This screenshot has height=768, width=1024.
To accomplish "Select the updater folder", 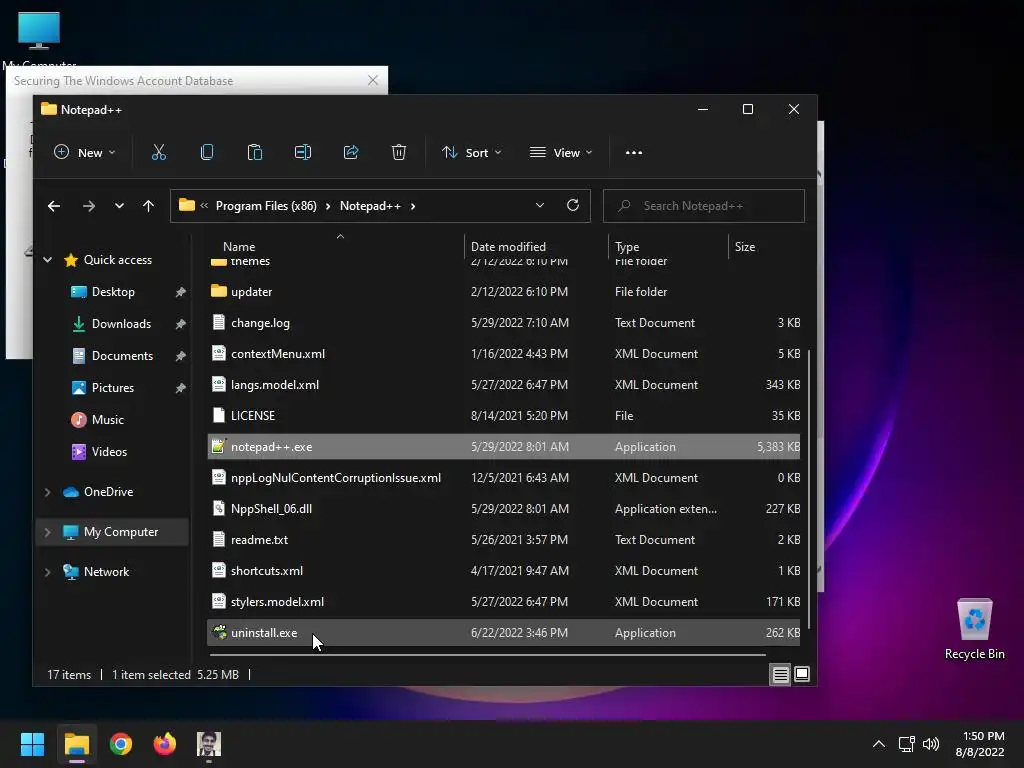I will [x=504, y=292].
